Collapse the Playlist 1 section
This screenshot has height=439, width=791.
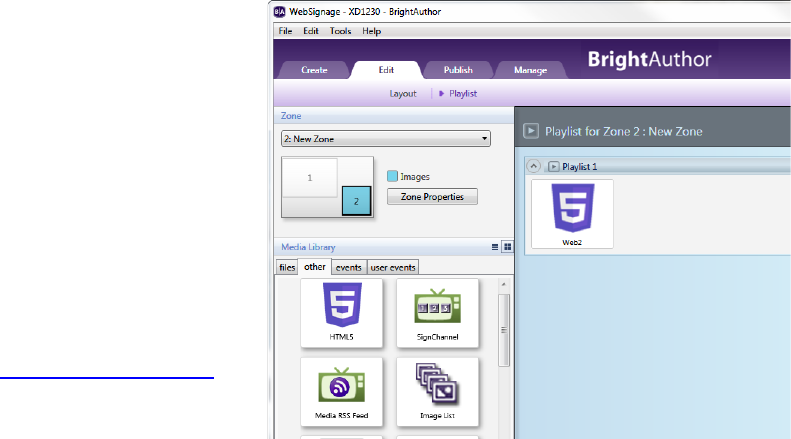[x=533, y=166]
